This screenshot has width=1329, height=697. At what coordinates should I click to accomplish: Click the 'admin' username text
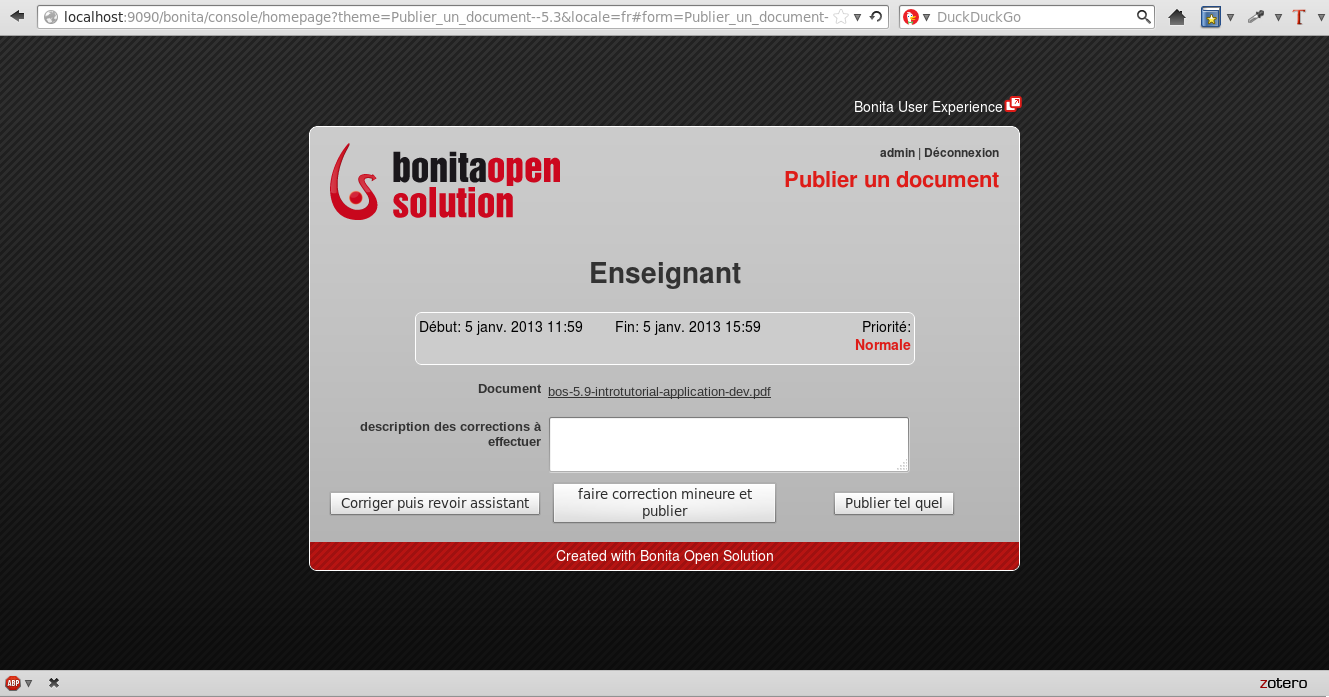pyautogui.click(x=897, y=153)
